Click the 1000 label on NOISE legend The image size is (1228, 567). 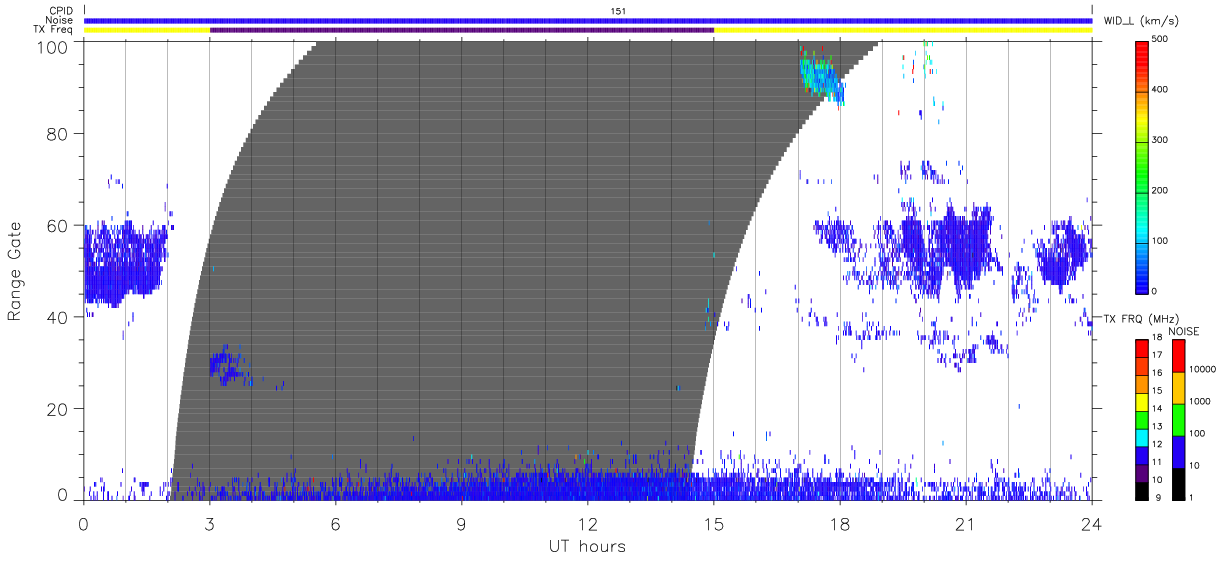coord(1200,401)
